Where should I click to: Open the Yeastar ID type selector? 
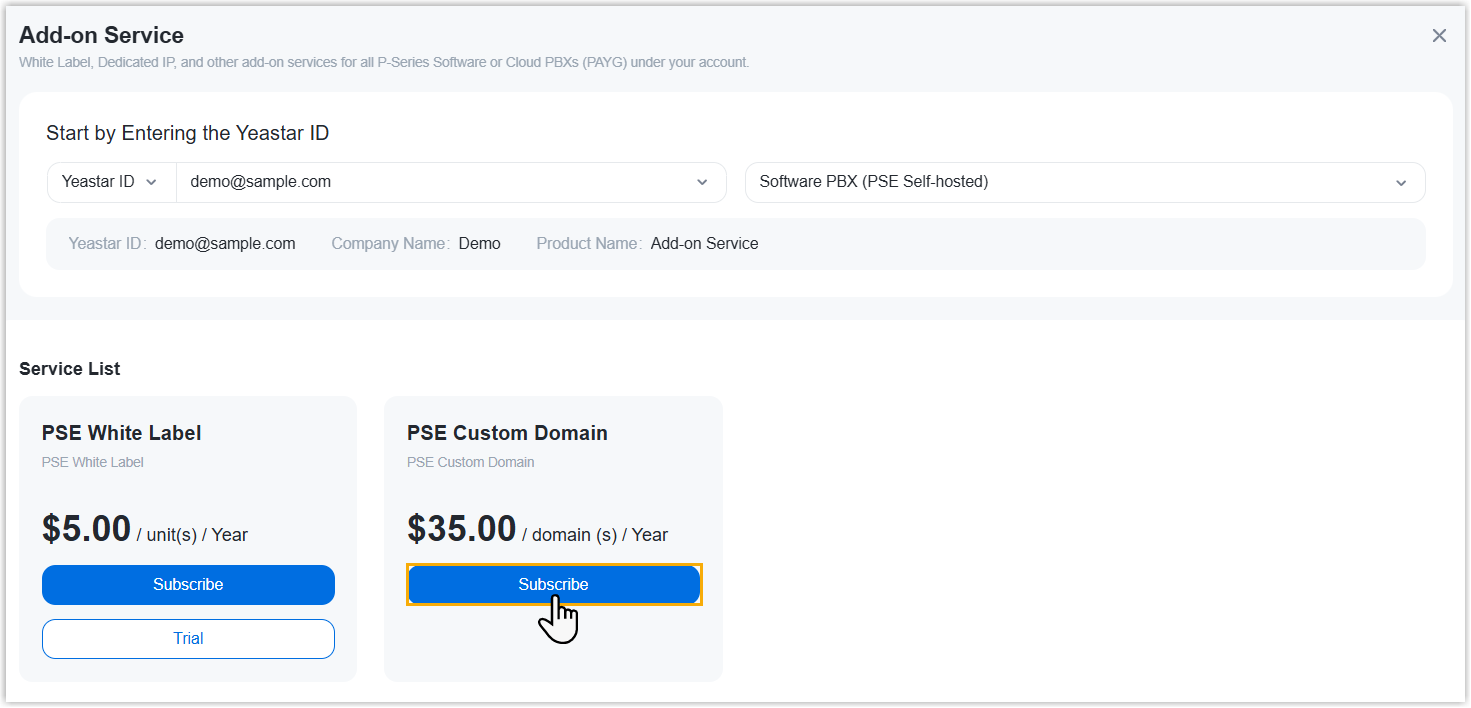pos(111,182)
